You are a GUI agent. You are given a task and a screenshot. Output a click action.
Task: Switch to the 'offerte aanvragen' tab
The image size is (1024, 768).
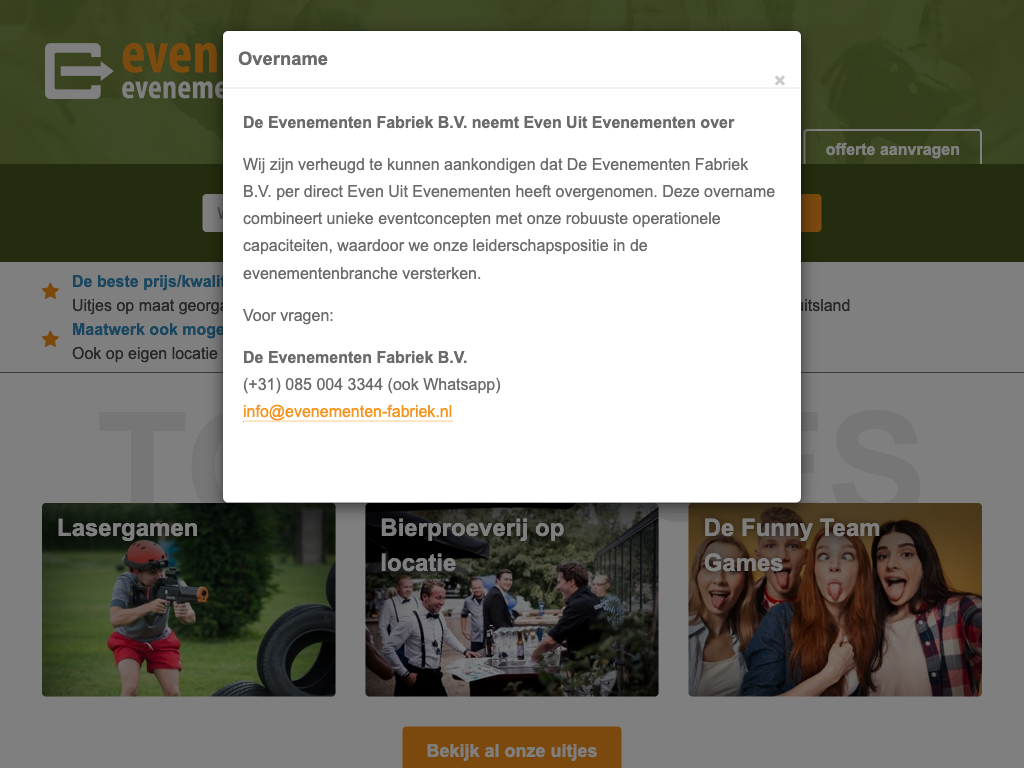[x=892, y=149]
